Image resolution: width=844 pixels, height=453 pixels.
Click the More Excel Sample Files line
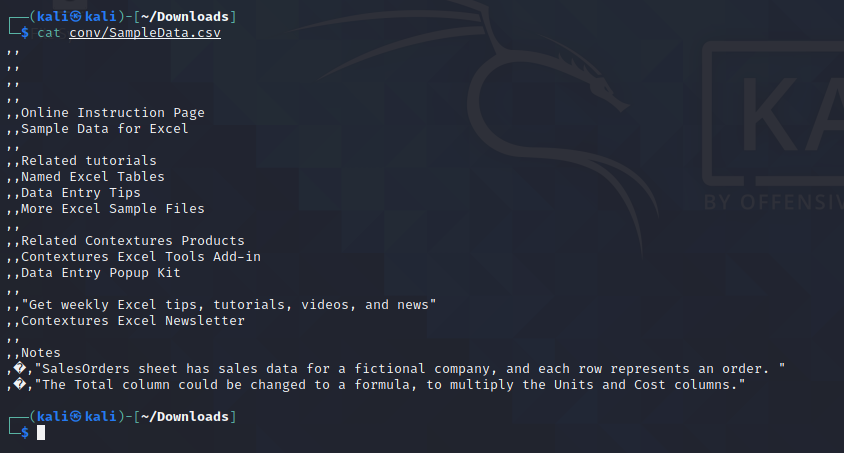click(112, 209)
